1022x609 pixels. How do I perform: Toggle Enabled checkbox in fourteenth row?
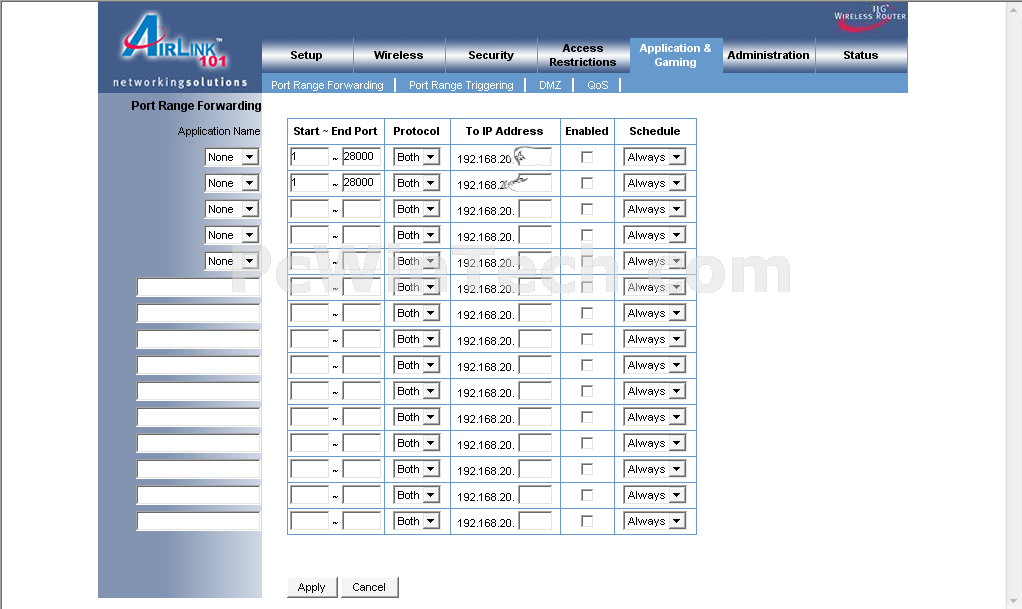(x=587, y=496)
